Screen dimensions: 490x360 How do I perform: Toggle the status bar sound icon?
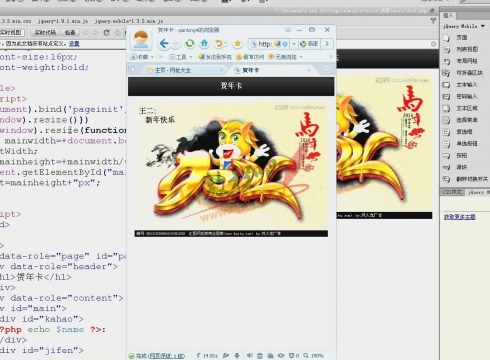[x=249, y=356]
